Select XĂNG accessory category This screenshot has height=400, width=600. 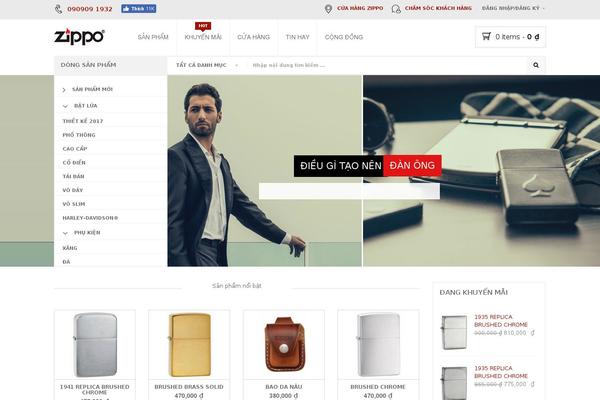coord(70,248)
